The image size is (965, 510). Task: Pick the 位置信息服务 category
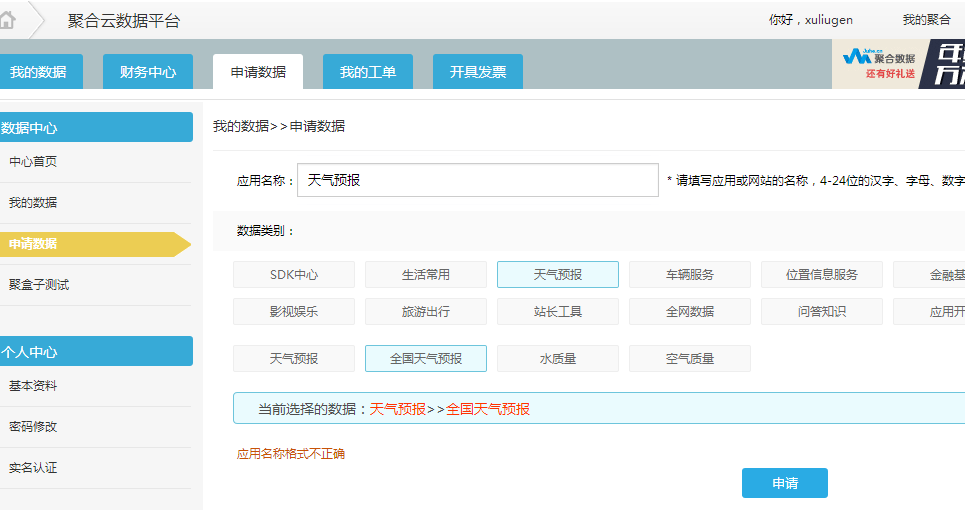click(x=822, y=275)
